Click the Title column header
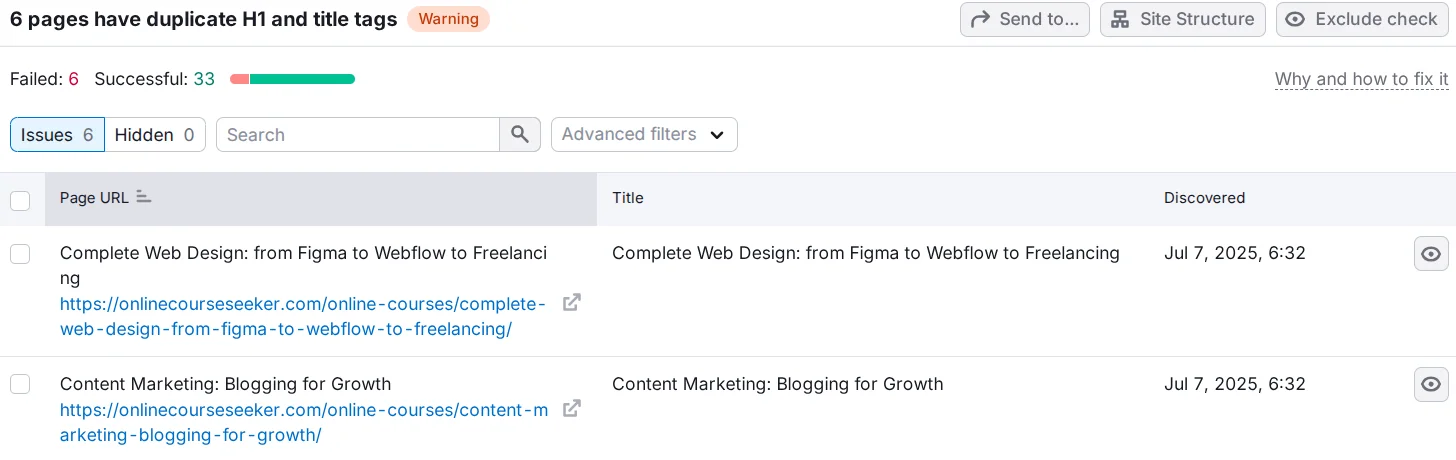The image size is (1456, 460). tap(873, 198)
